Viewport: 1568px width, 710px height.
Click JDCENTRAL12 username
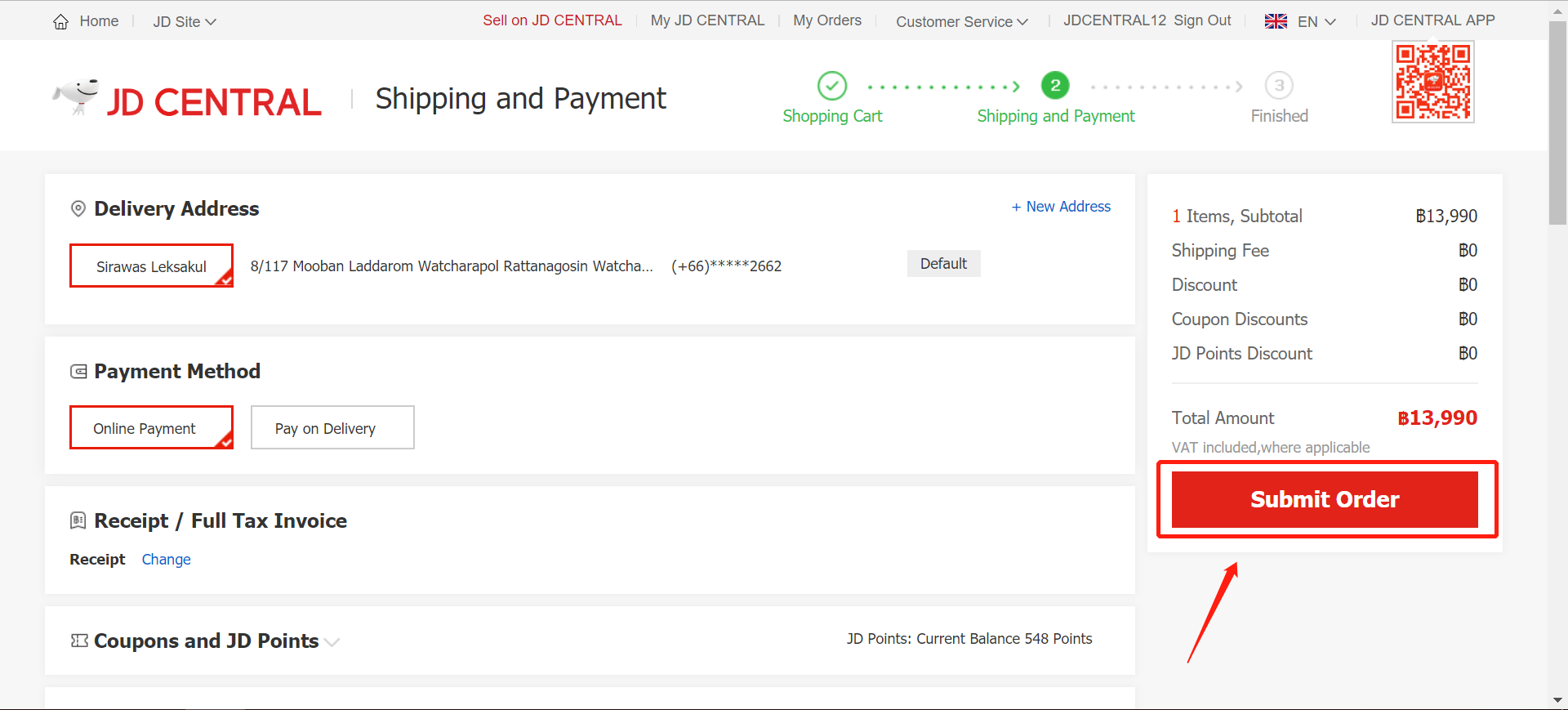pos(1115,20)
